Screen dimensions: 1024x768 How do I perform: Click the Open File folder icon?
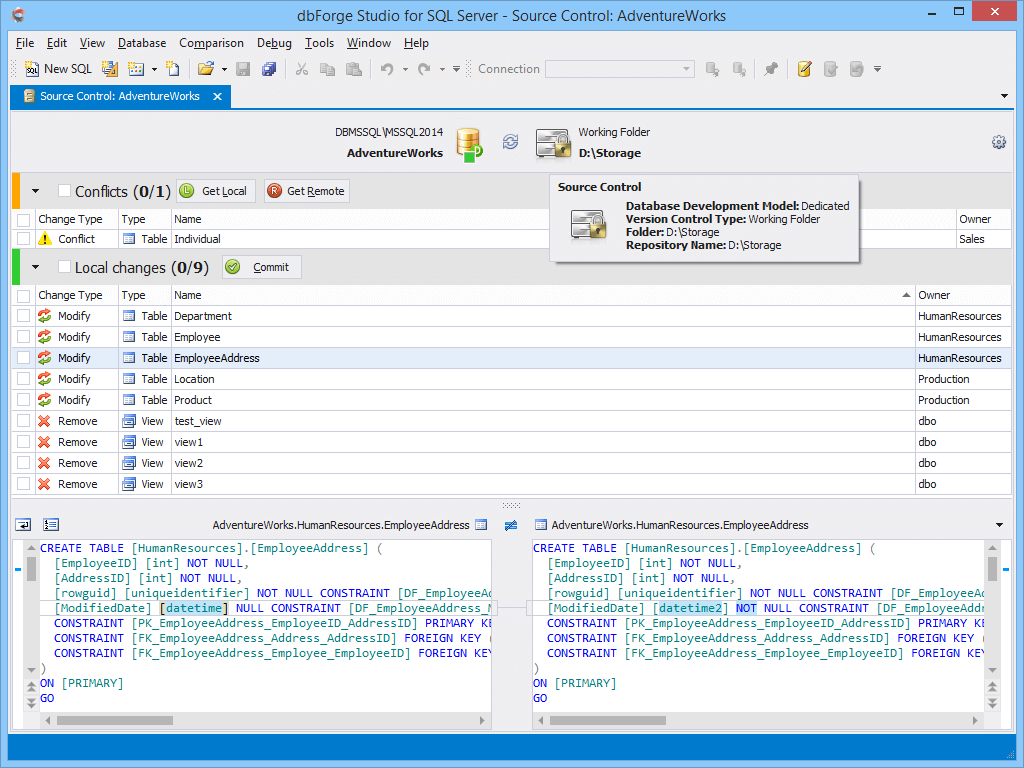pos(206,69)
